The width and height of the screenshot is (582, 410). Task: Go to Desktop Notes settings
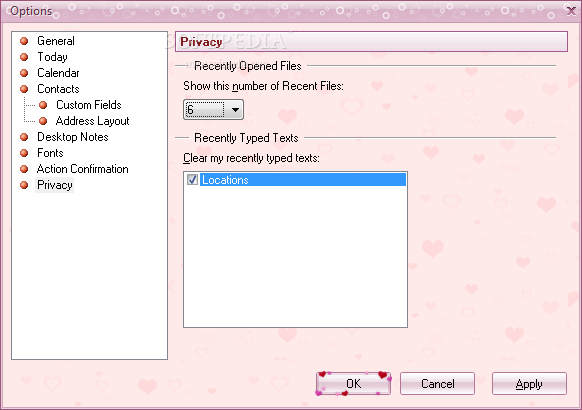coord(73,137)
